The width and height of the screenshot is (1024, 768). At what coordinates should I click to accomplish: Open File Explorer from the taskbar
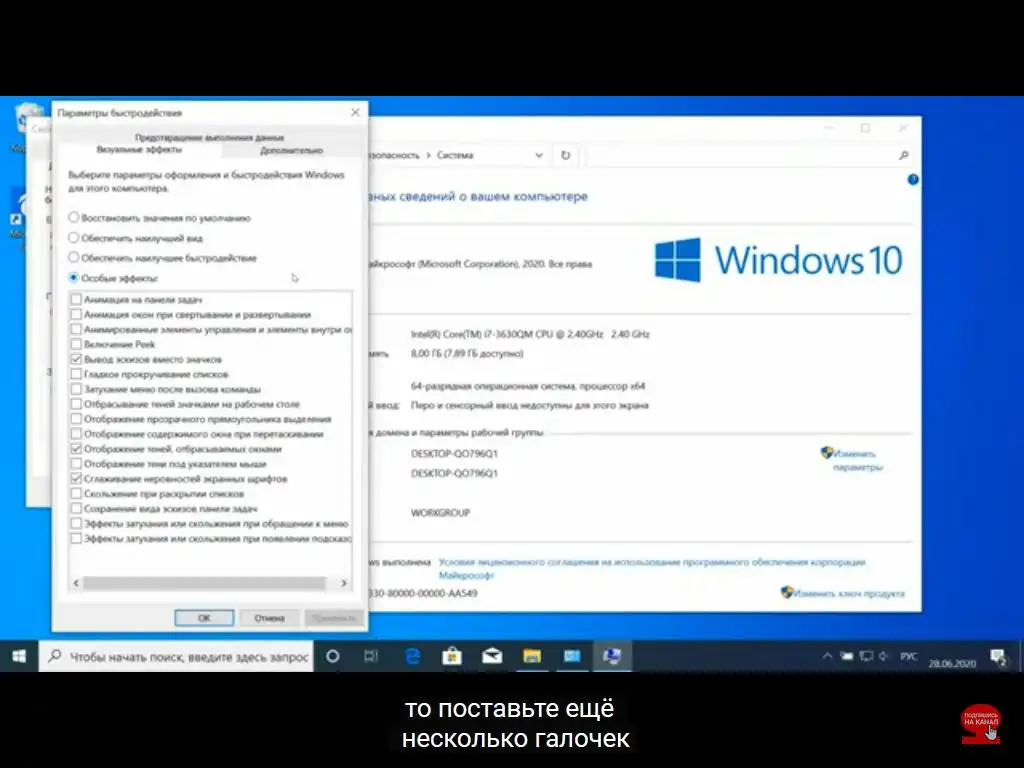point(532,656)
